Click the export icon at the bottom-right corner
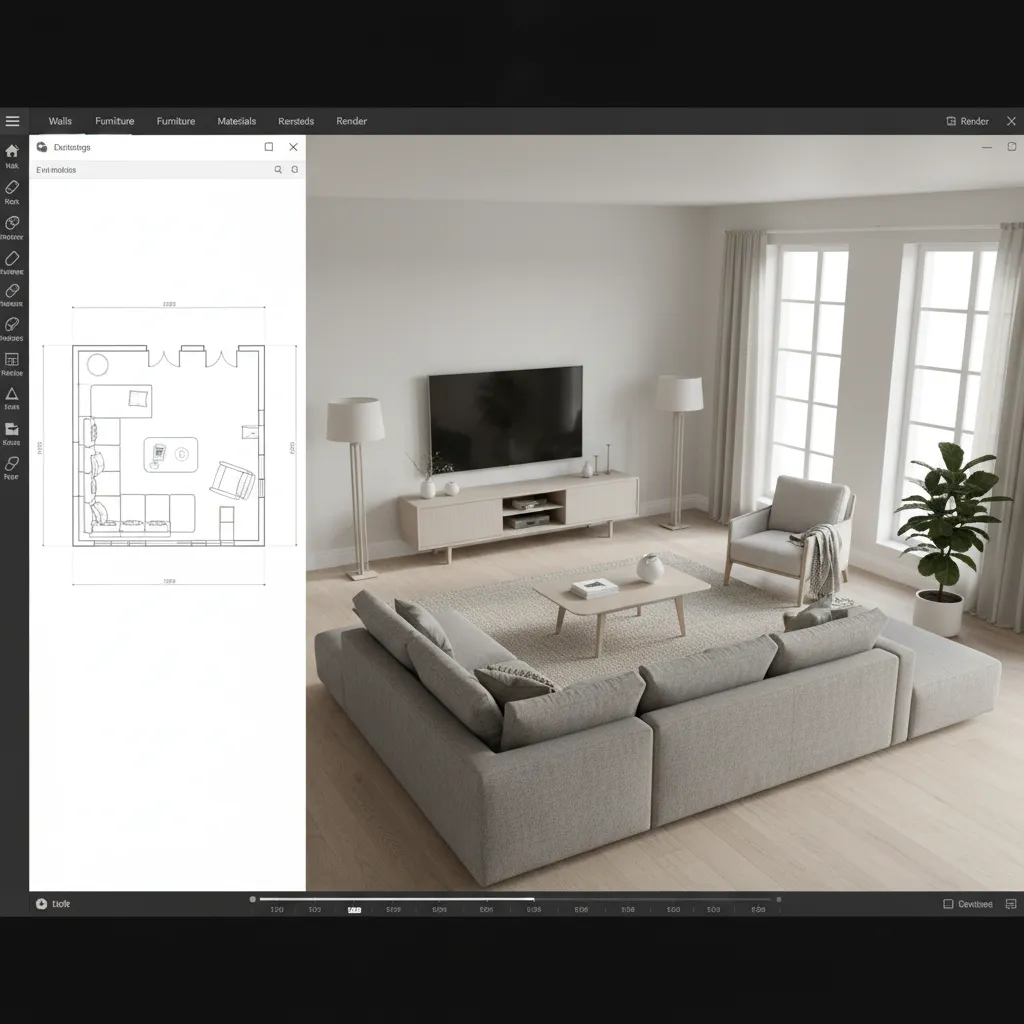The image size is (1024, 1024). (x=1010, y=903)
